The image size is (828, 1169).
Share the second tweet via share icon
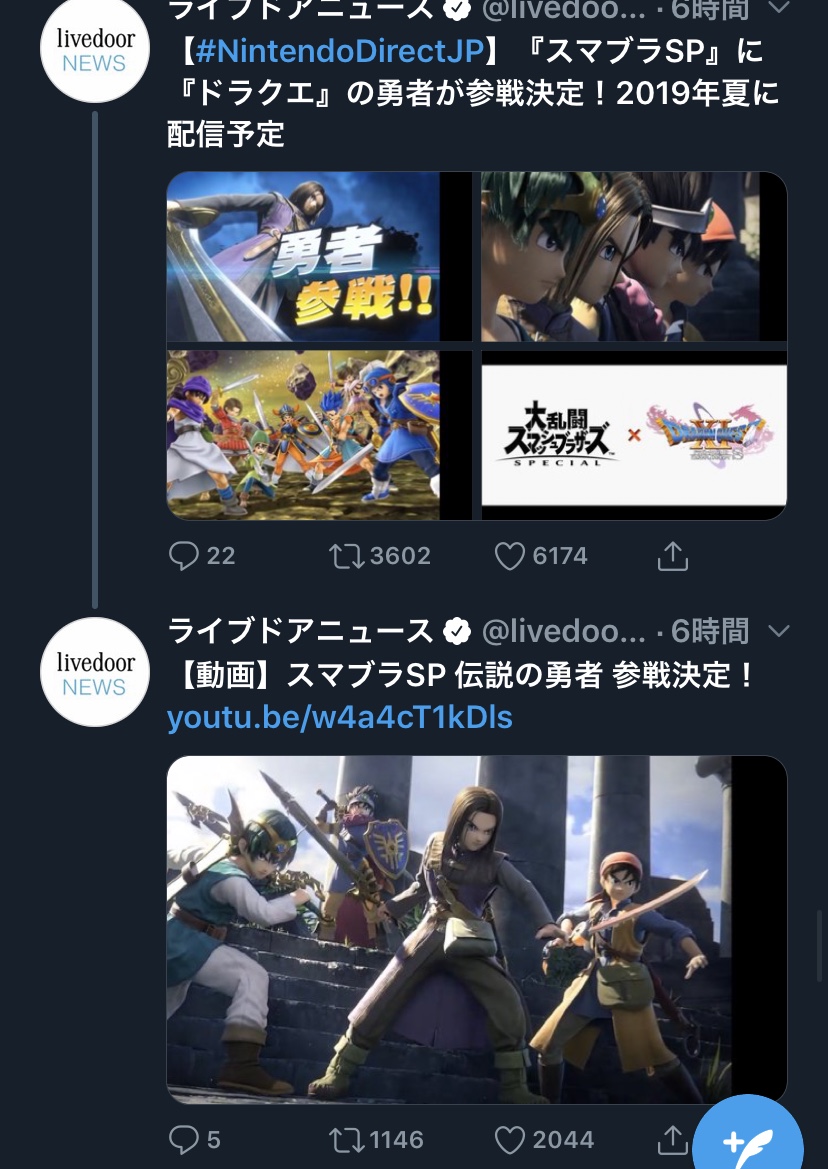(x=672, y=1140)
